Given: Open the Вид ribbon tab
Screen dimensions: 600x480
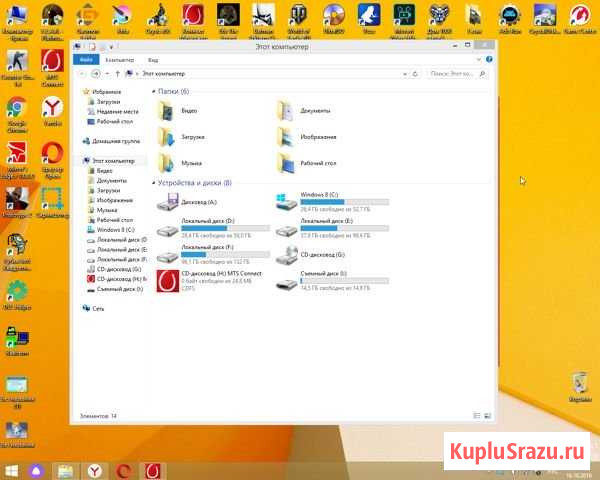Looking at the screenshot, I should 153,60.
